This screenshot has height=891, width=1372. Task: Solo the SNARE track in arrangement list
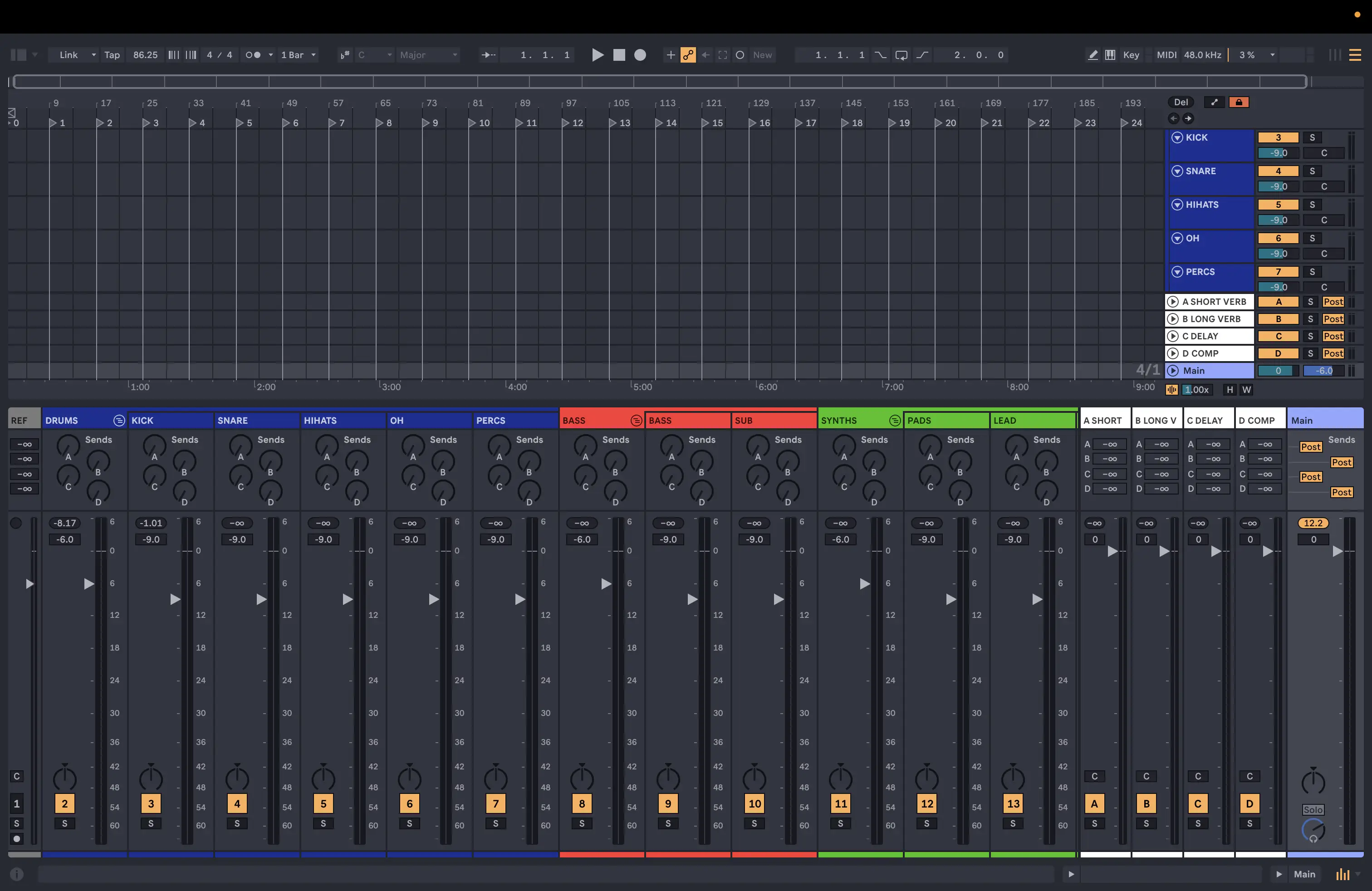pos(1313,171)
